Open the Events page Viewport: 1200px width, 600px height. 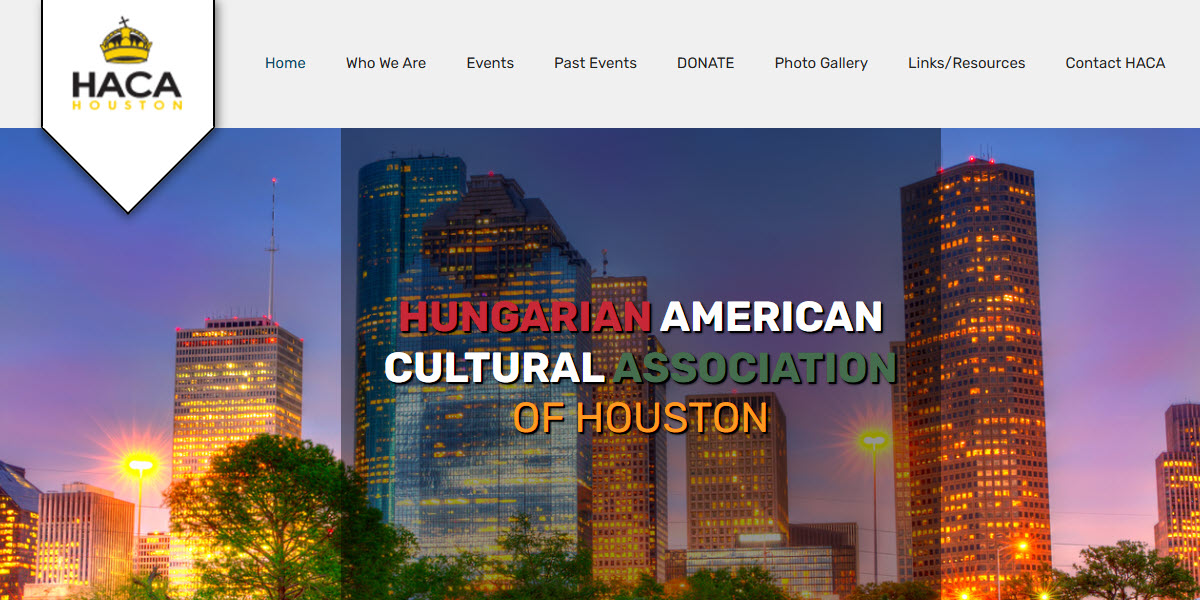(490, 62)
